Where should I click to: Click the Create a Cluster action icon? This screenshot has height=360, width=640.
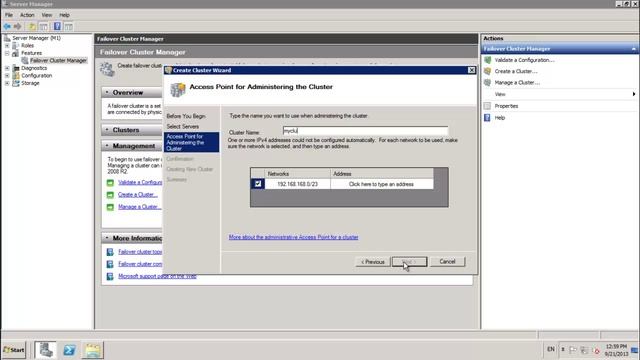point(487,71)
